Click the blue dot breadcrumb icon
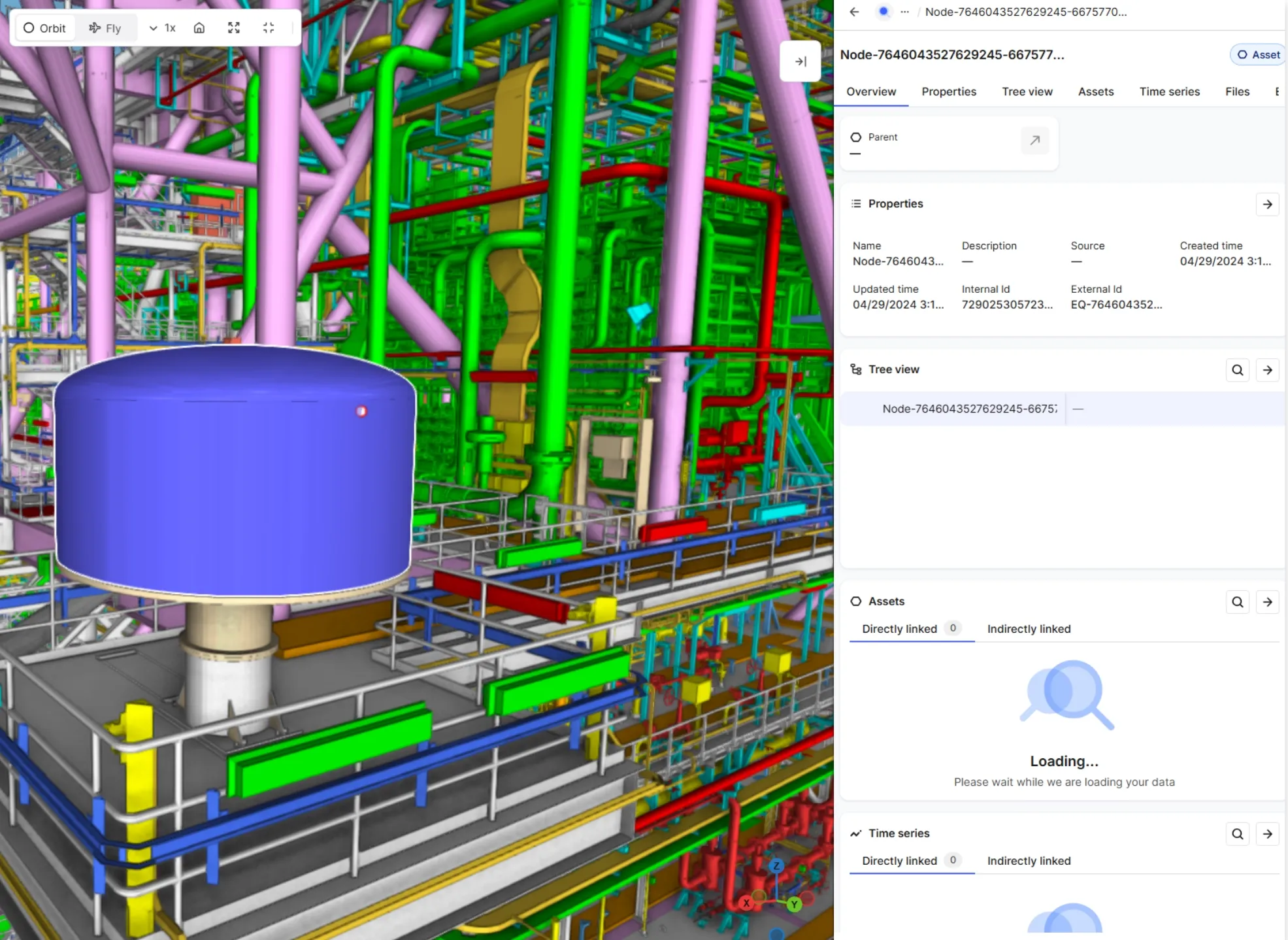Screen dimensions: 1288x940 coord(883,12)
